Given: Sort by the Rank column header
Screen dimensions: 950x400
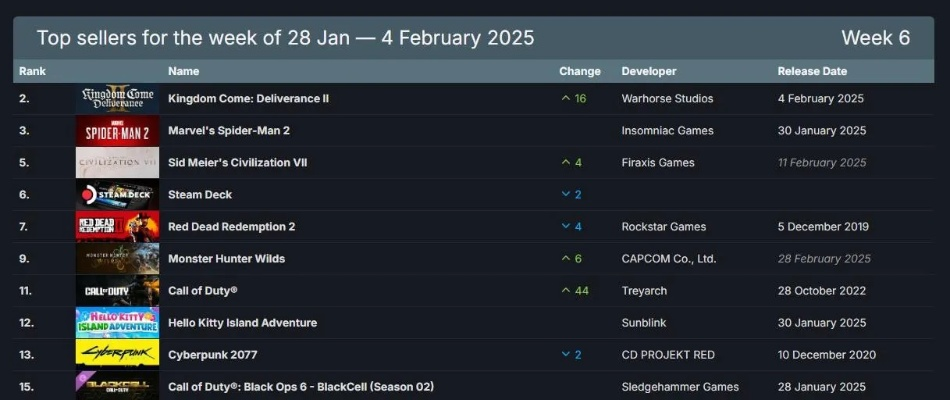Looking at the screenshot, I should pyautogui.click(x=33, y=71).
